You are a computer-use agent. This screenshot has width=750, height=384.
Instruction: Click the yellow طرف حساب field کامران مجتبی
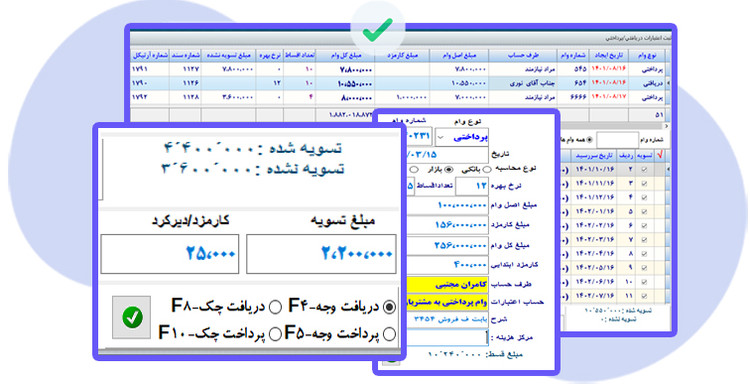coord(447,285)
